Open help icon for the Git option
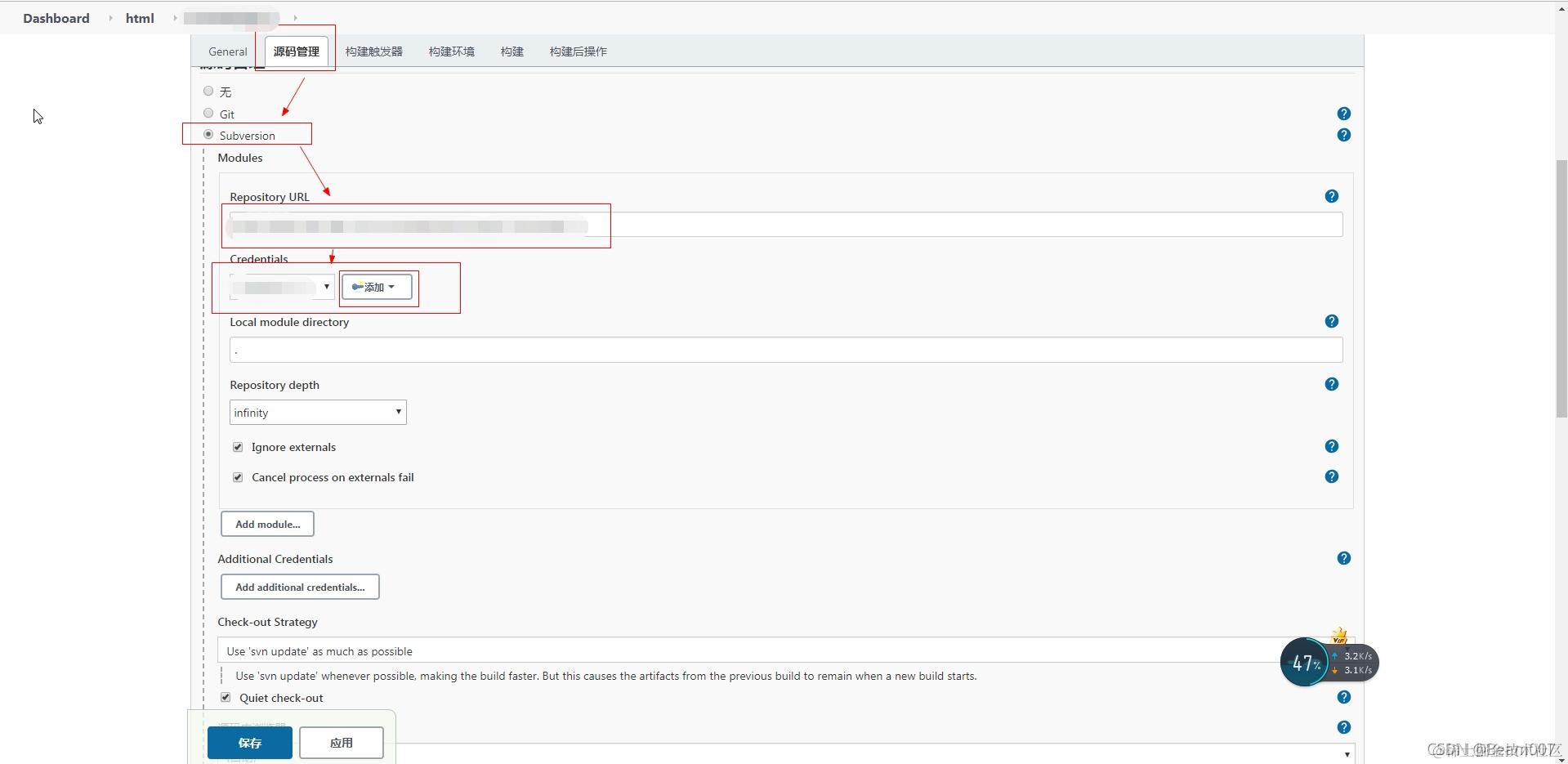Image resolution: width=1568 pixels, height=764 pixels. 1343,114
